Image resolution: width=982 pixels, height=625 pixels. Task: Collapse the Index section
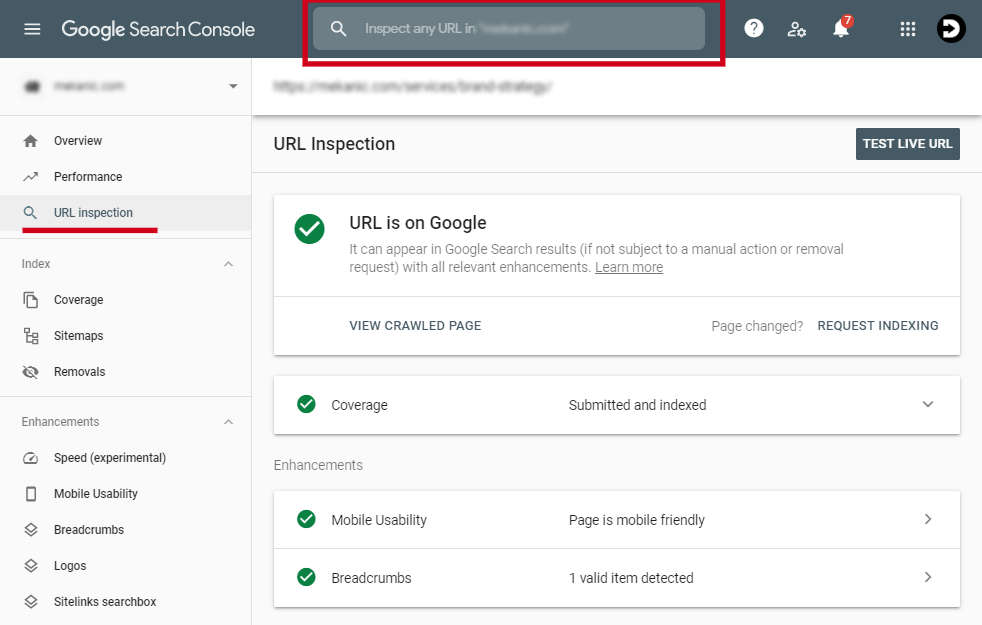[229, 264]
